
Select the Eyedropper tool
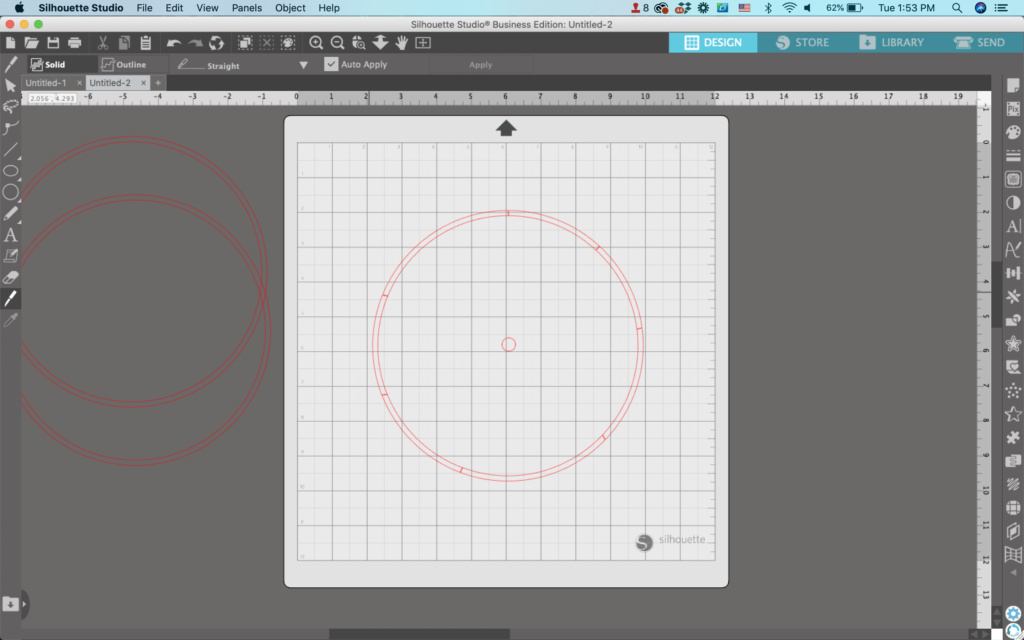point(10,320)
